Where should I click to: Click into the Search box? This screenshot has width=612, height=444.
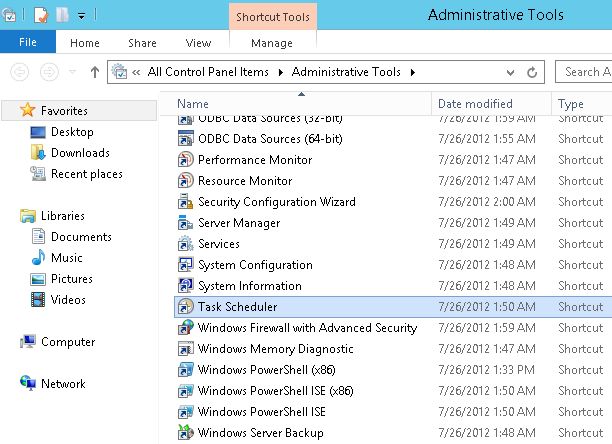tap(585, 72)
